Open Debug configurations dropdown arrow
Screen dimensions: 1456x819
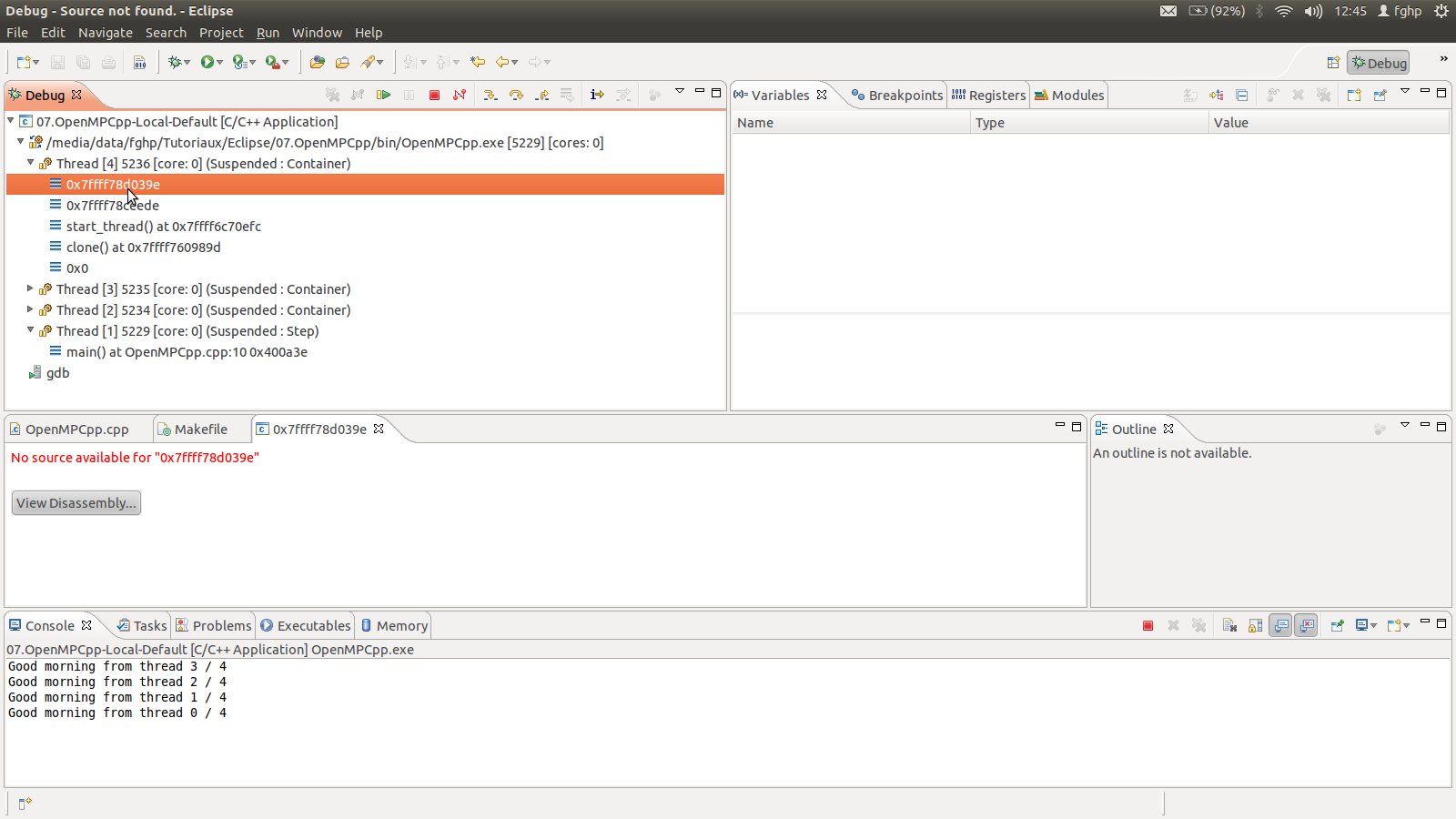pos(187,63)
